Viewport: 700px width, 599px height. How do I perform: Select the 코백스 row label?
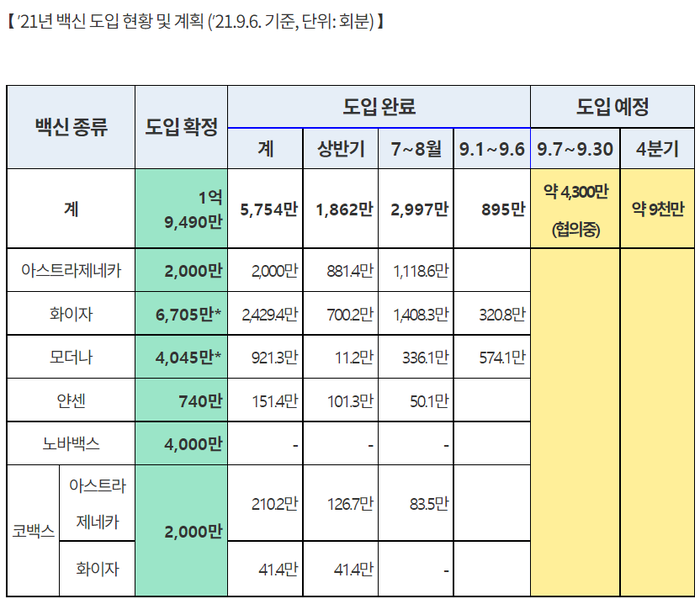pos(34,532)
